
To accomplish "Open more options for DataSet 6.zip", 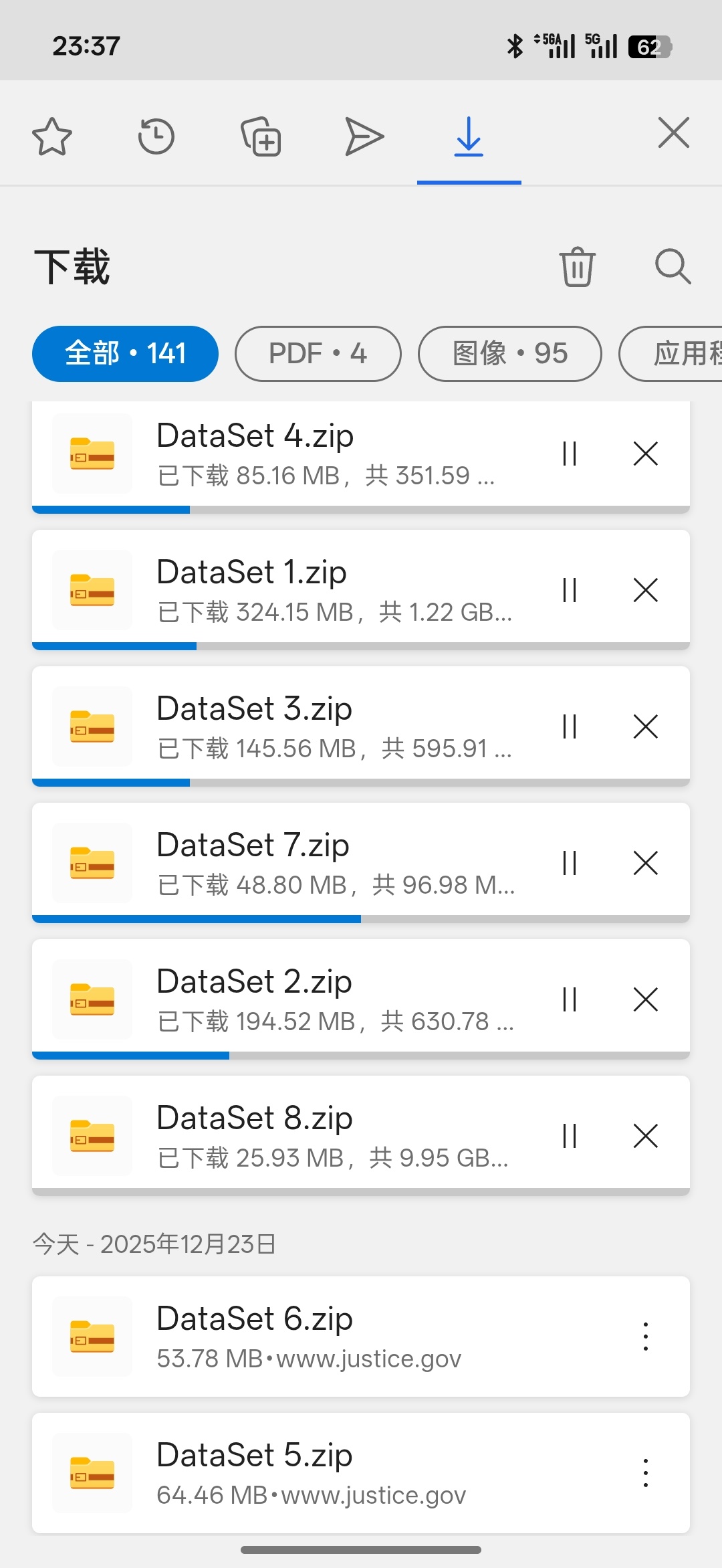I will 646,1337.
